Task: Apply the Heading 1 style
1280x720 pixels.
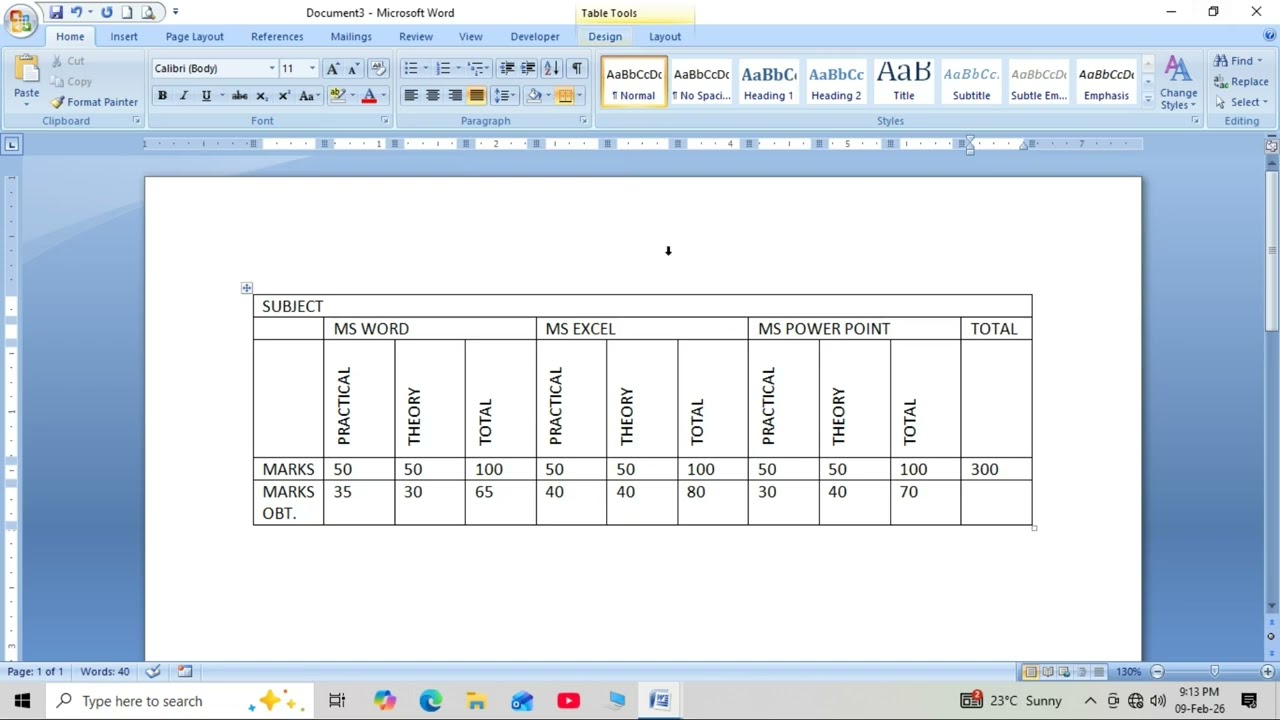Action: [768, 81]
